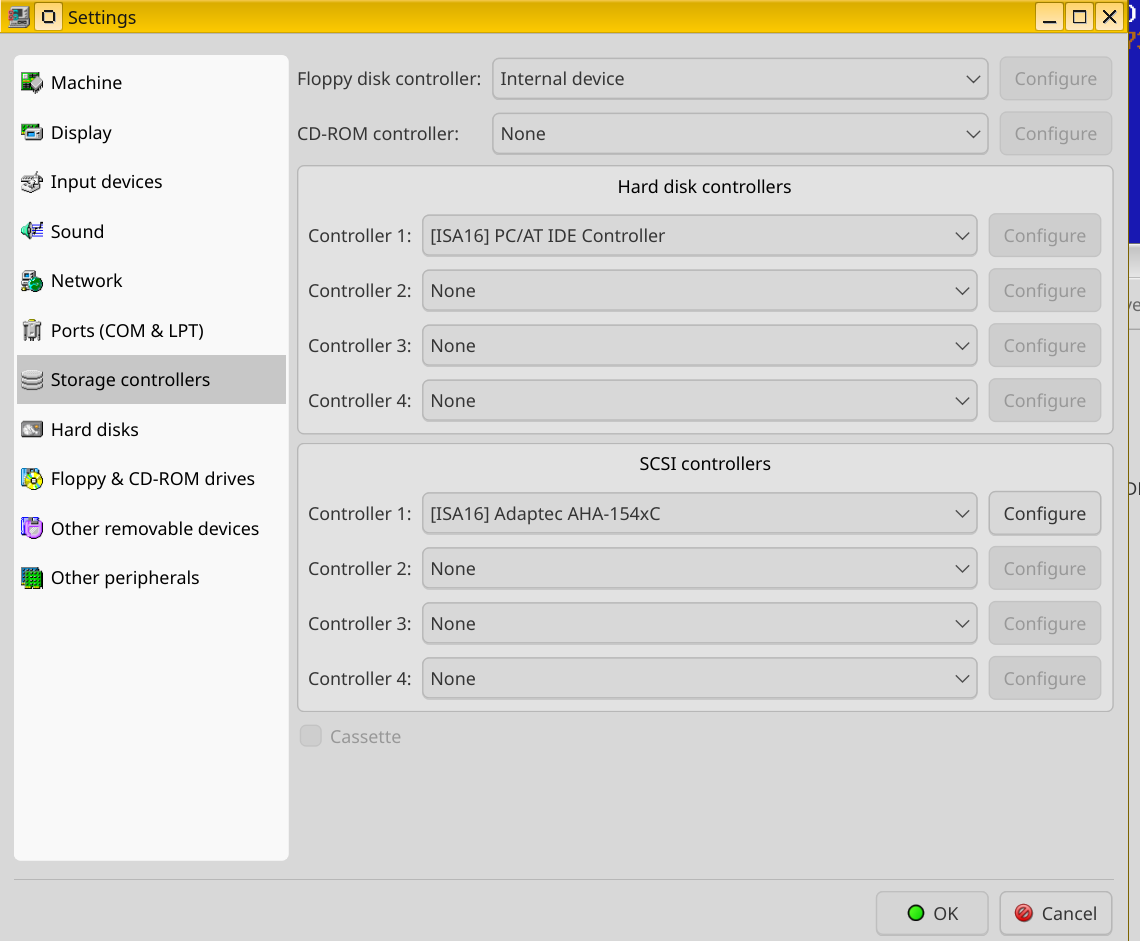Select the Display monitor icon
The height and width of the screenshot is (941, 1140).
click(32, 133)
